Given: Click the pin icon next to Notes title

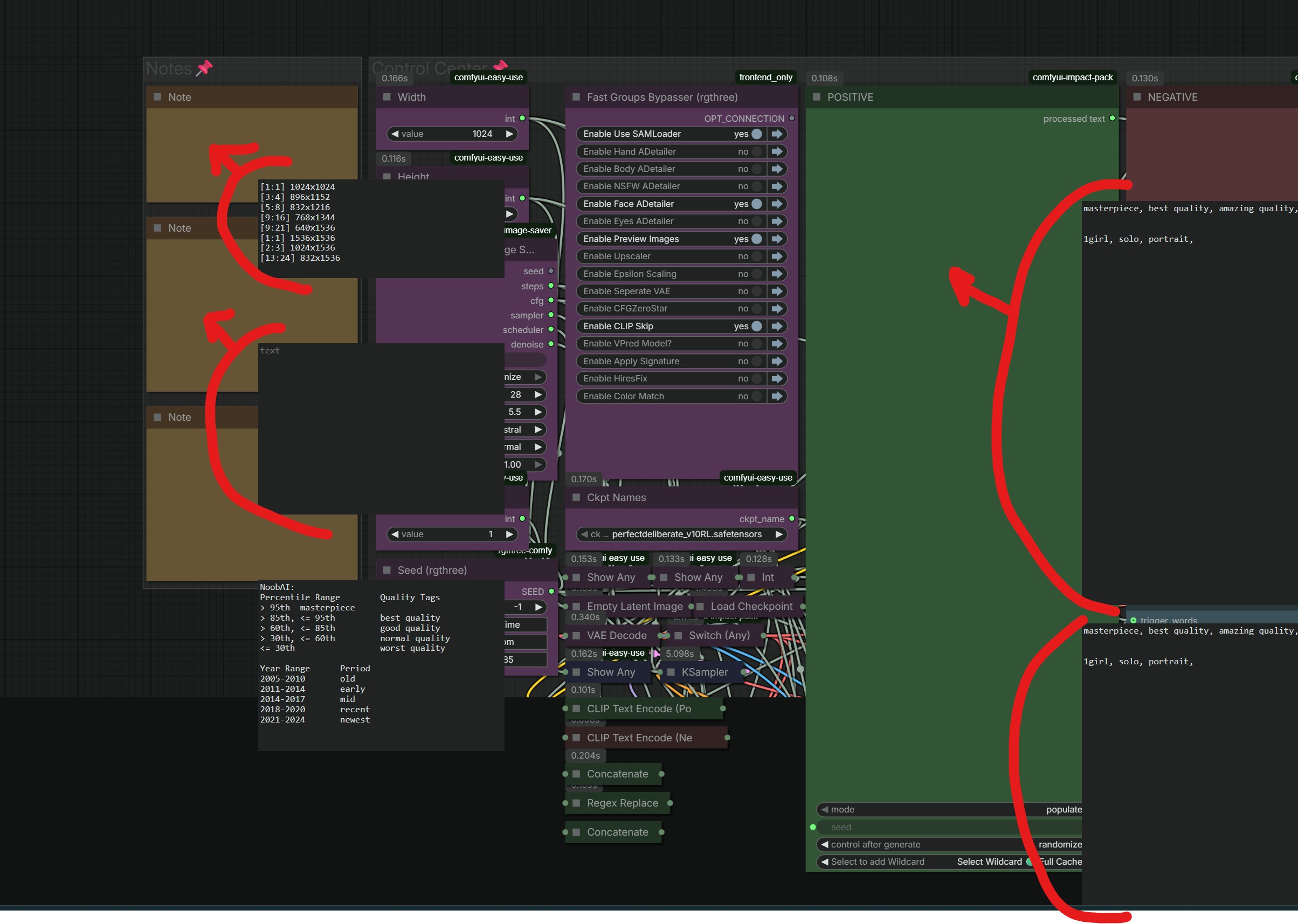Looking at the screenshot, I should pos(204,68).
